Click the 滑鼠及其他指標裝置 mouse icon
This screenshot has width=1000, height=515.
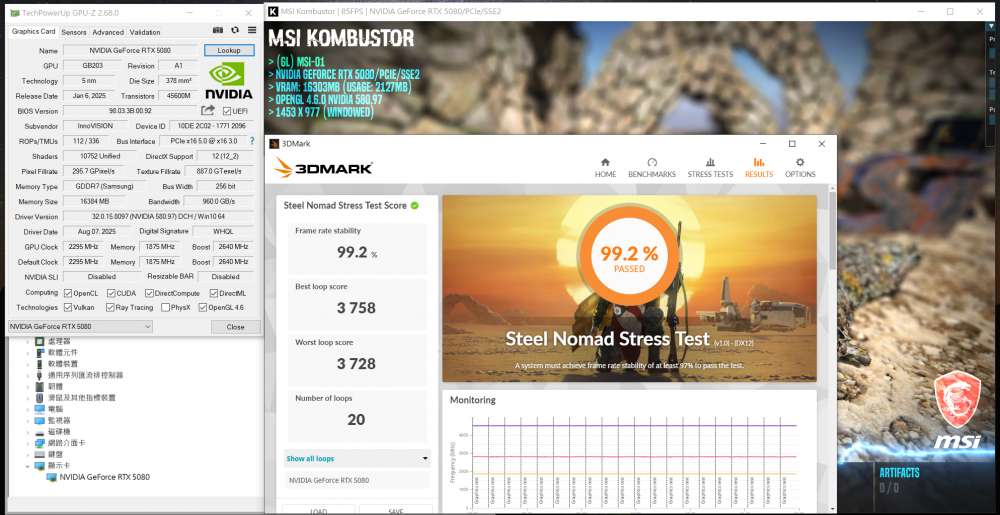[40, 398]
